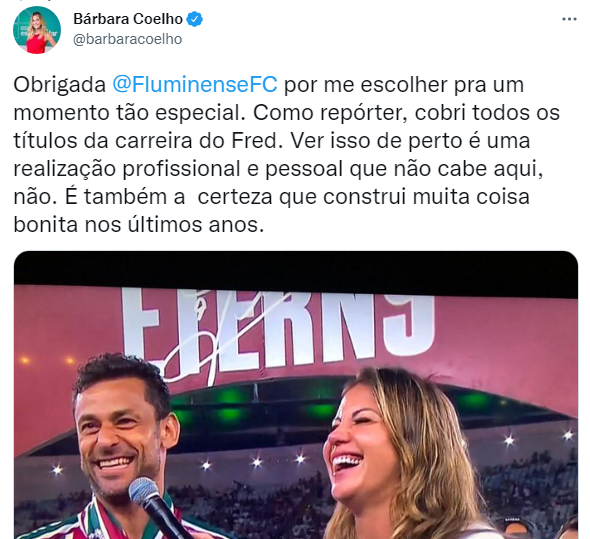The height and width of the screenshot is (539, 590).
Task: Open the tweet's three-dot more menu
Action: 569,19
